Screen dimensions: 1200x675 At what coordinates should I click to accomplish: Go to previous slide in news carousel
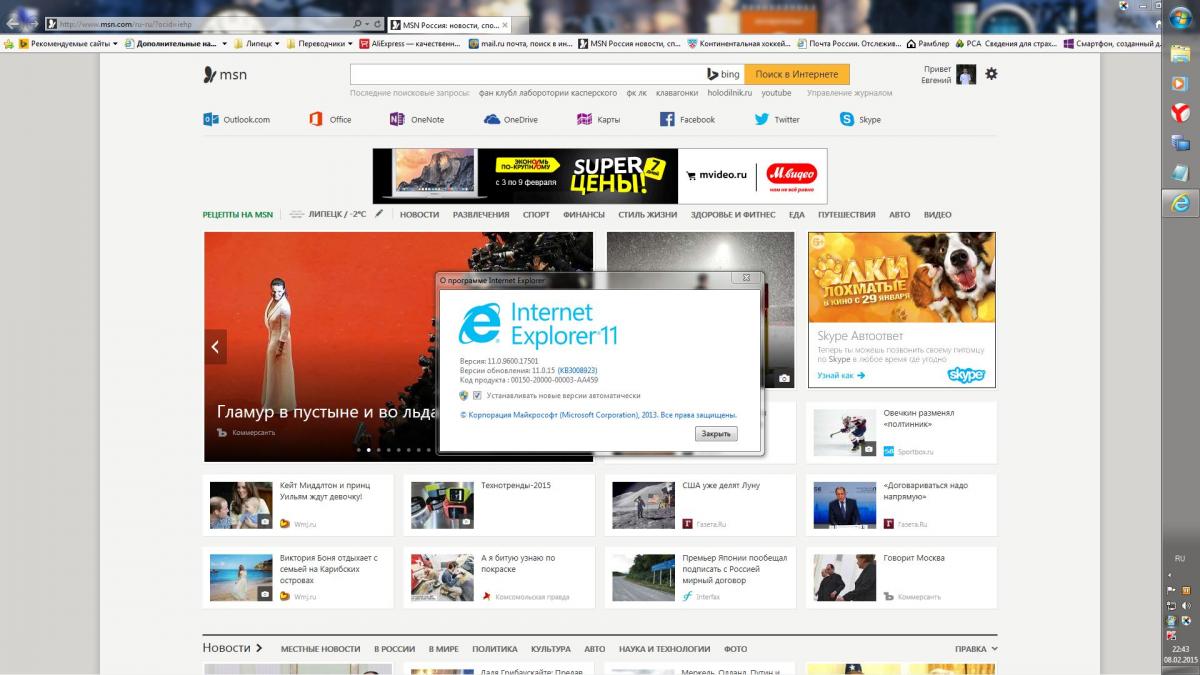click(x=215, y=347)
